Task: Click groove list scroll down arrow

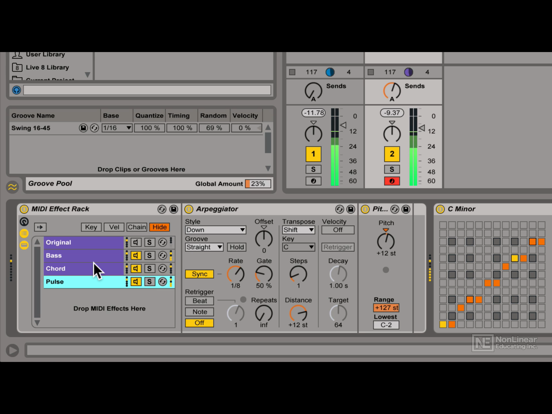Action: pyautogui.click(x=268, y=168)
